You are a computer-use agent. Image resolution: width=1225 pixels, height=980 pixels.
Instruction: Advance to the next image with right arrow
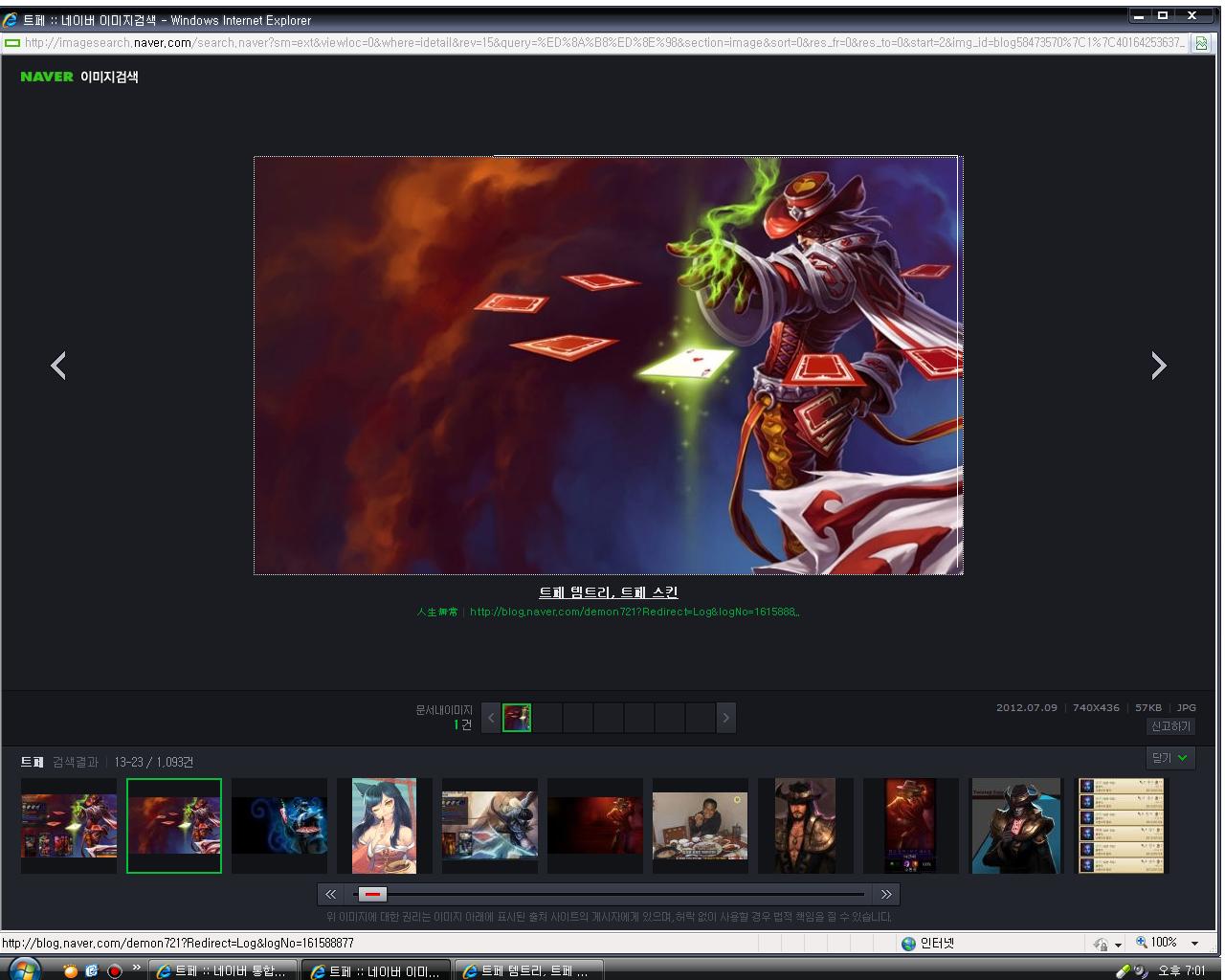(1159, 365)
